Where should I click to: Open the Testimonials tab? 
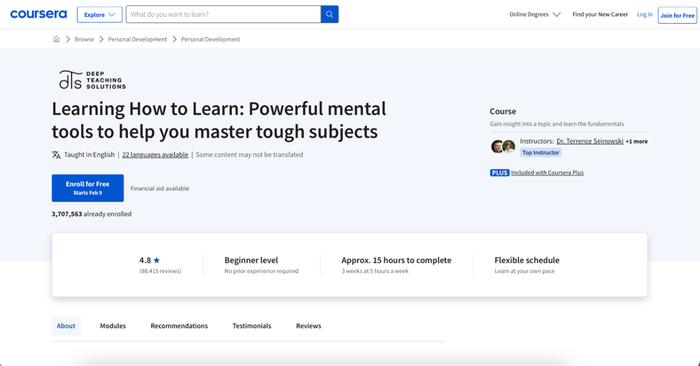(x=252, y=326)
